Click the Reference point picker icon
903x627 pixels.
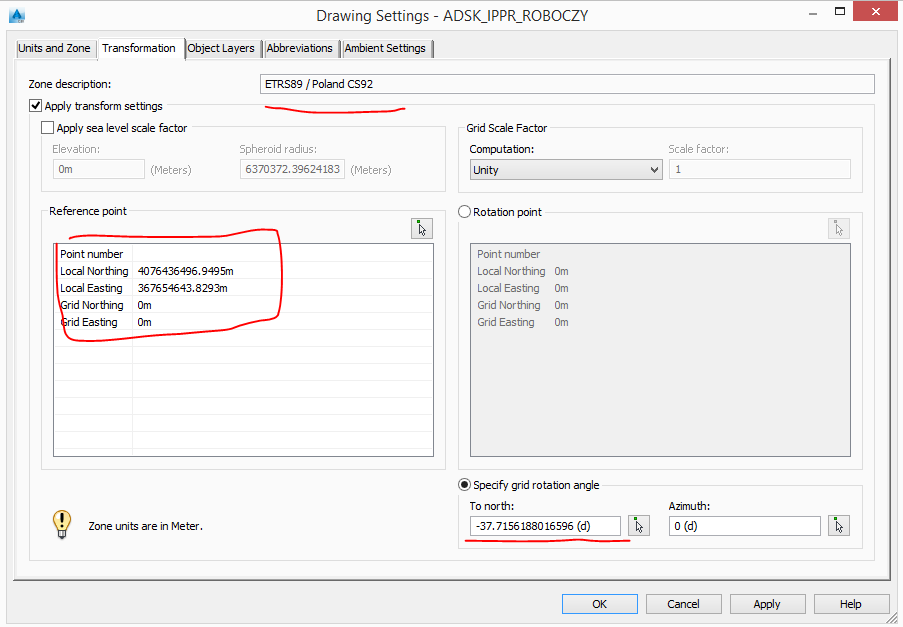[x=421, y=228]
